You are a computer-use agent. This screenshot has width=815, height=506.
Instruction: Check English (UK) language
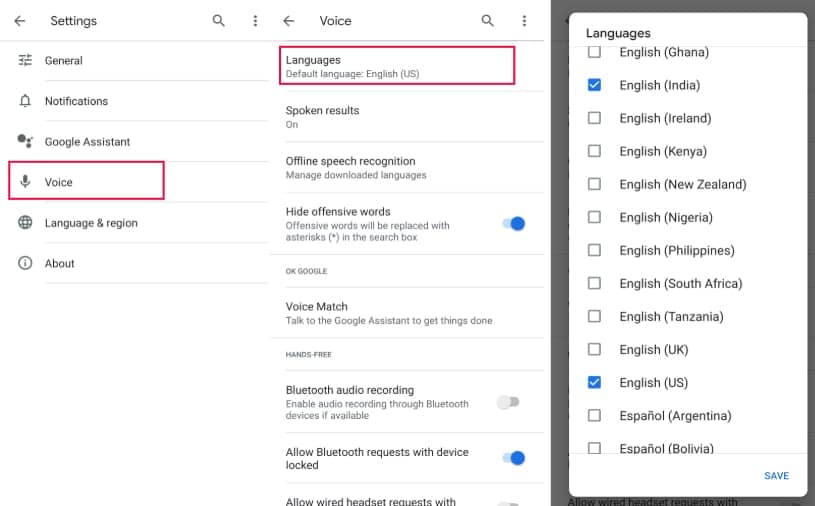pyautogui.click(x=594, y=349)
